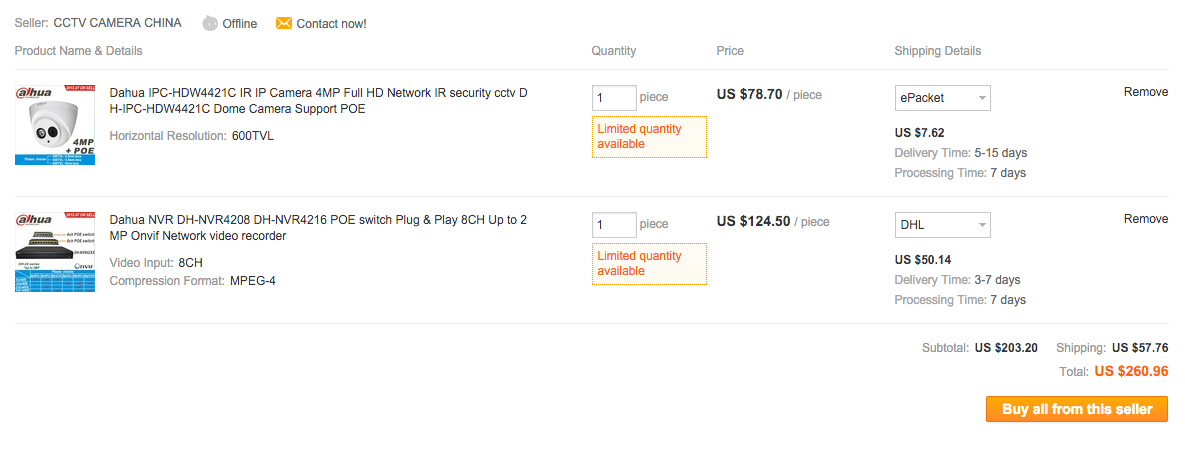This screenshot has width=1185, height=450.
Task: Remove the Dahua NVR recorder from cart
Action: coord(1146,219)
